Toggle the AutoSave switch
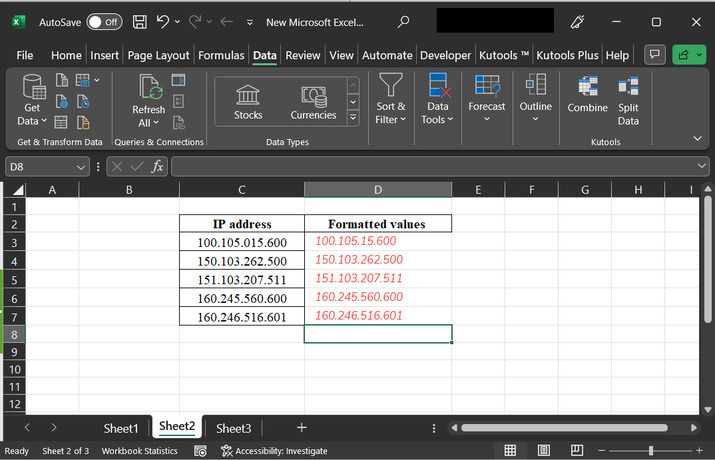 click(104, 21)
